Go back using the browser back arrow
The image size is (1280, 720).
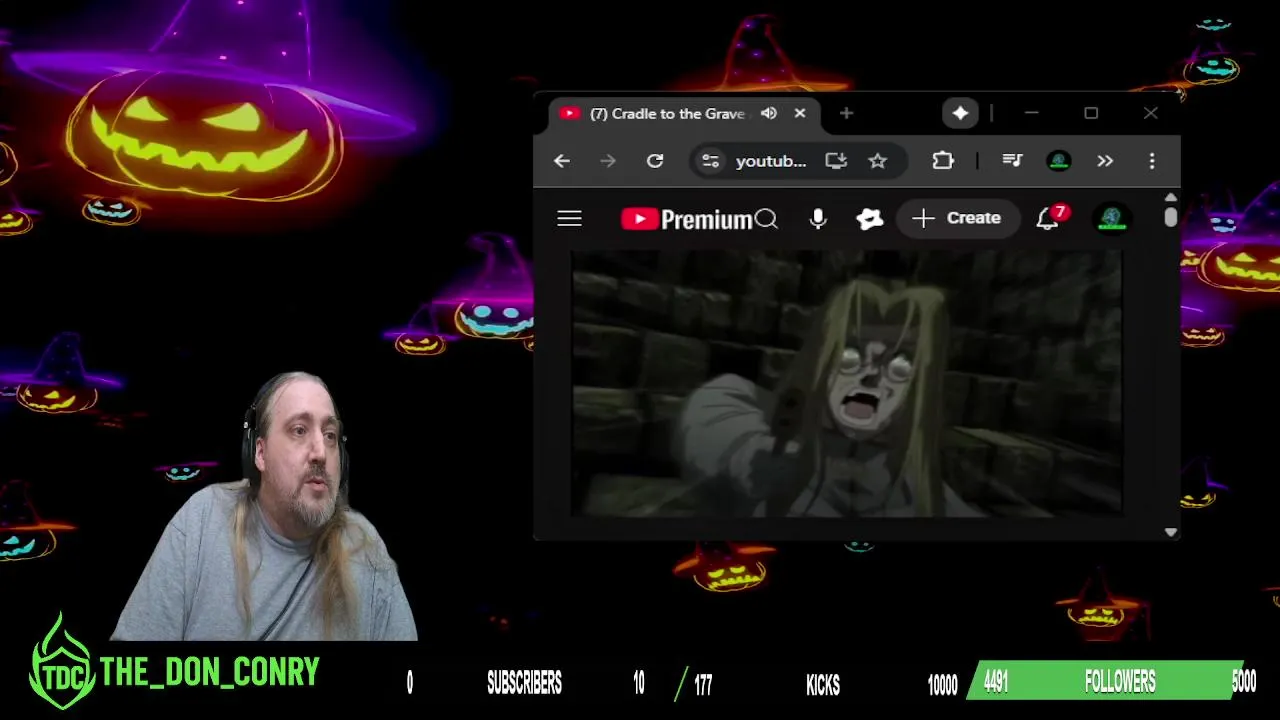click(x=562, y=161)
